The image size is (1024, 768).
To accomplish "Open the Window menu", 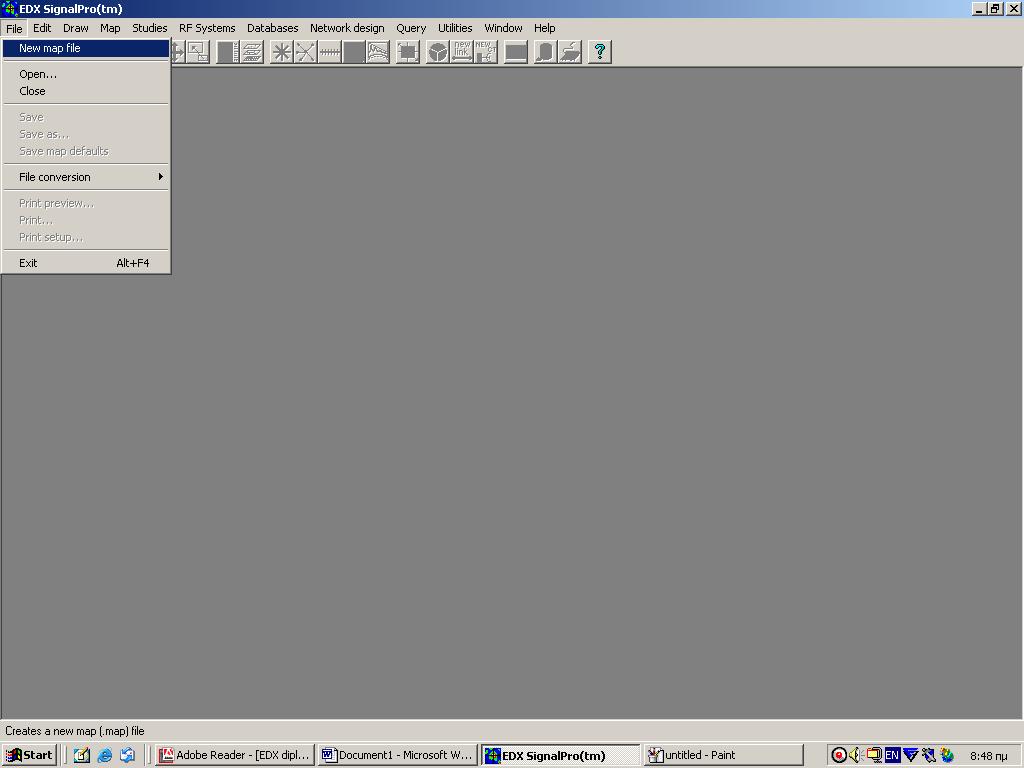I will [503, 28].
